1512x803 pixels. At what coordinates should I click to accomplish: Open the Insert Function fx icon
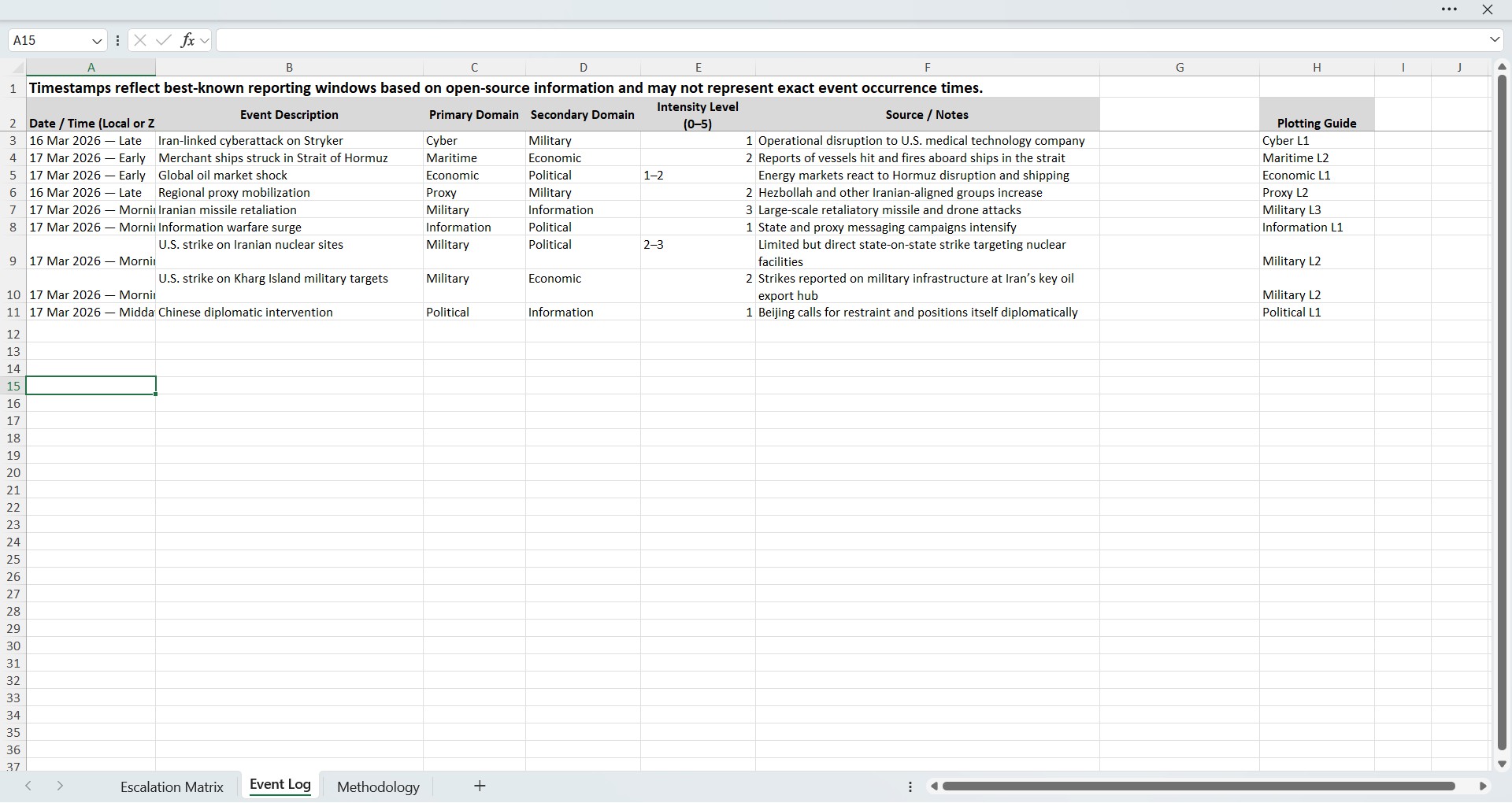click(188, 40)
